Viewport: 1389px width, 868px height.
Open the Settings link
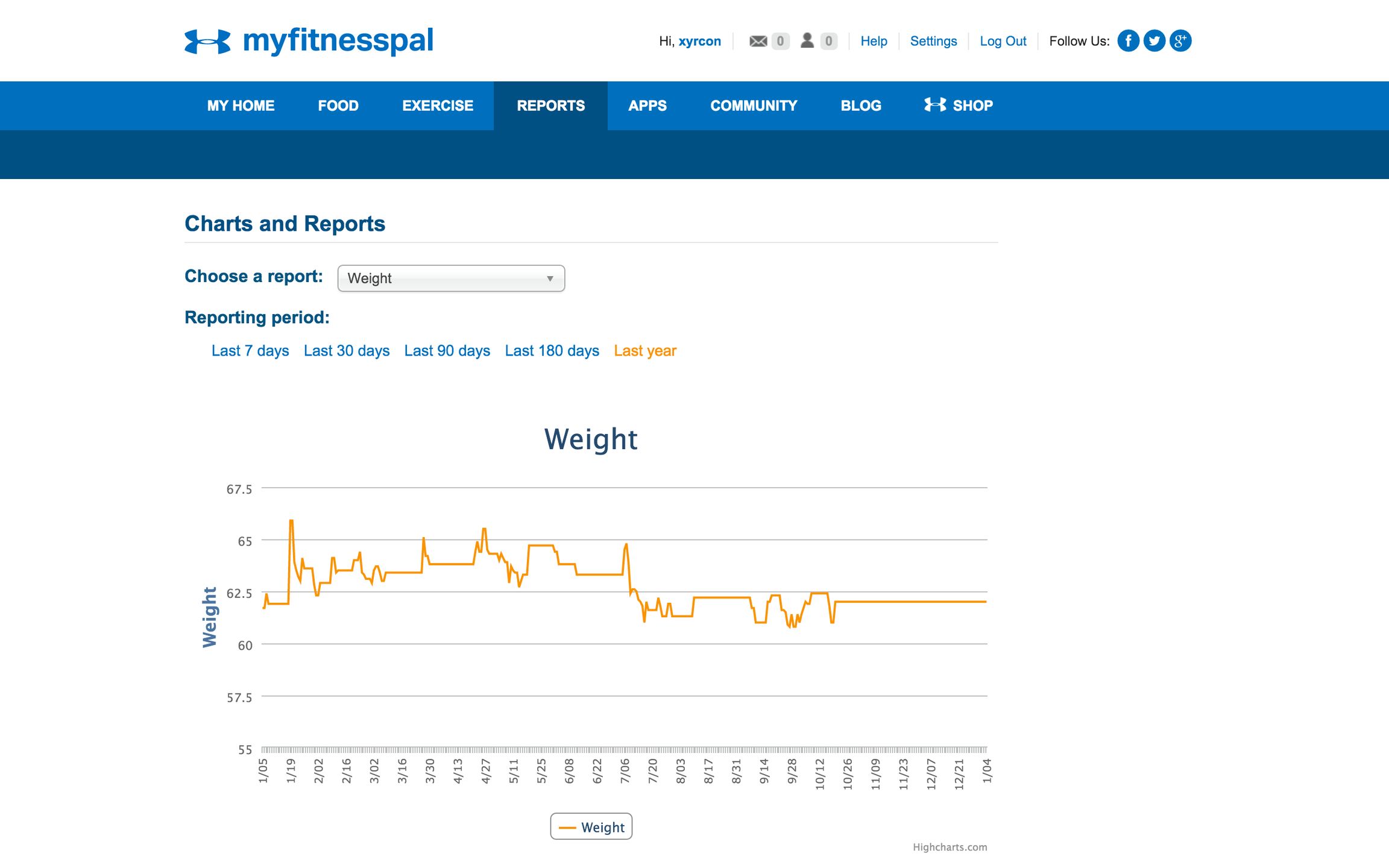(933, 41)
